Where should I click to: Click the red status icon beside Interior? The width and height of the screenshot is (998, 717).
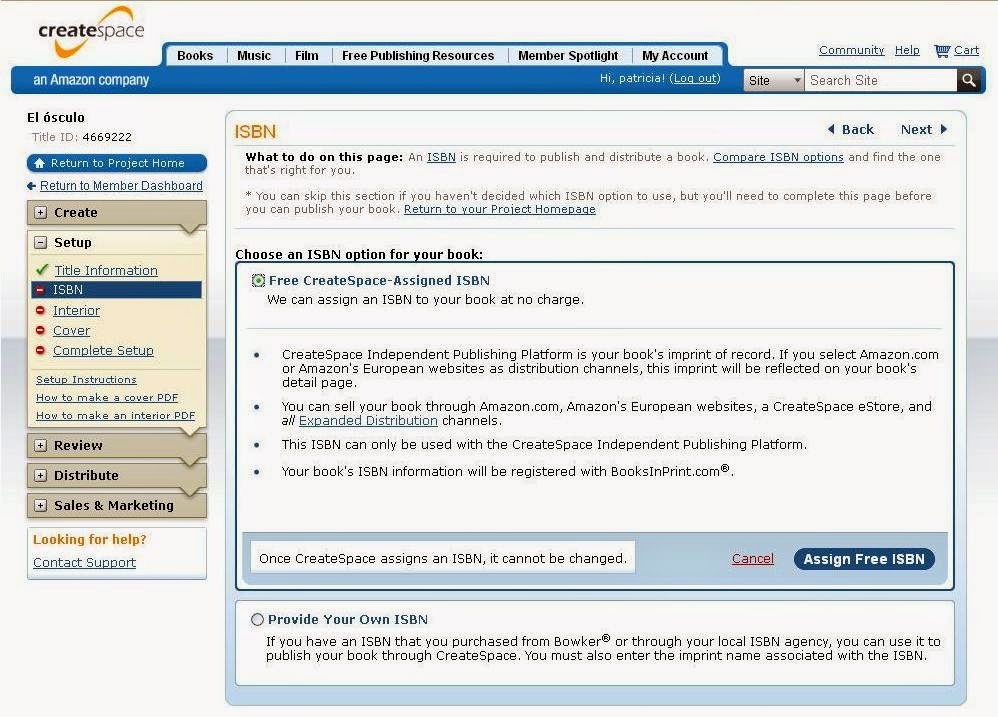coord(40,310)
